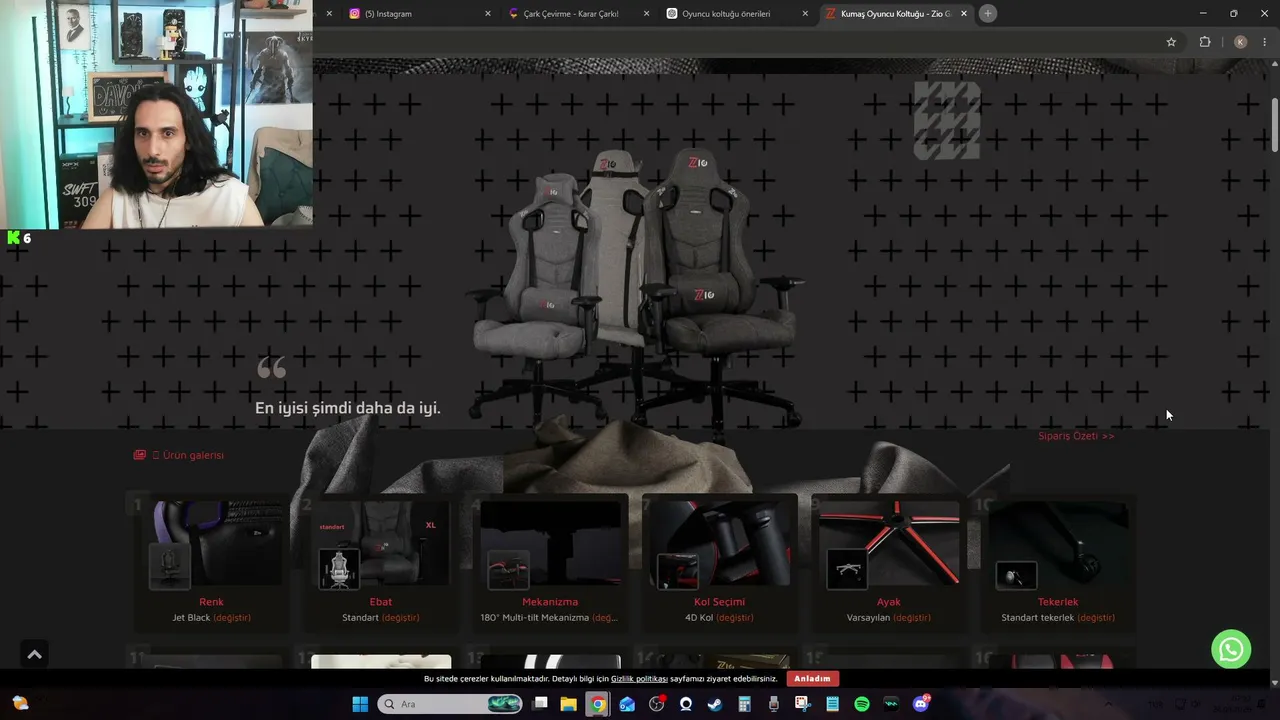Screen dimensions: 1280x720
Task: Click the Ürün galerisi gallery icon
Action: point(139,455)
